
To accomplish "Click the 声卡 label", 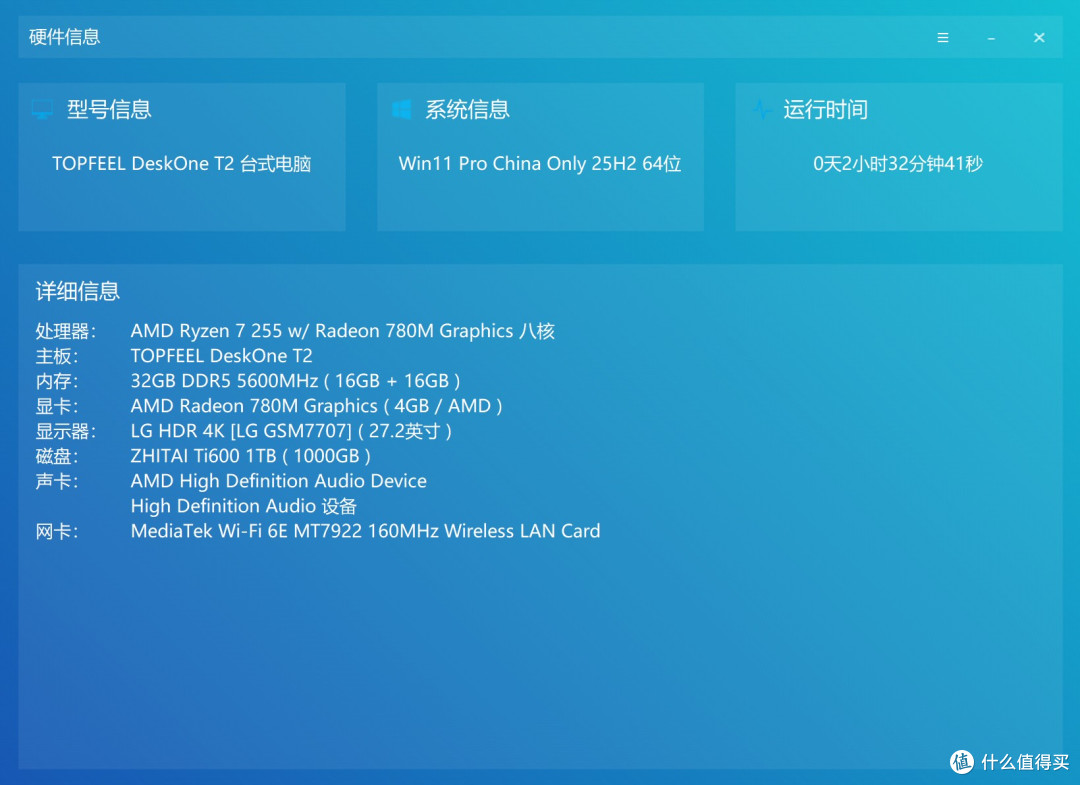I will click(x=56, y=481).
